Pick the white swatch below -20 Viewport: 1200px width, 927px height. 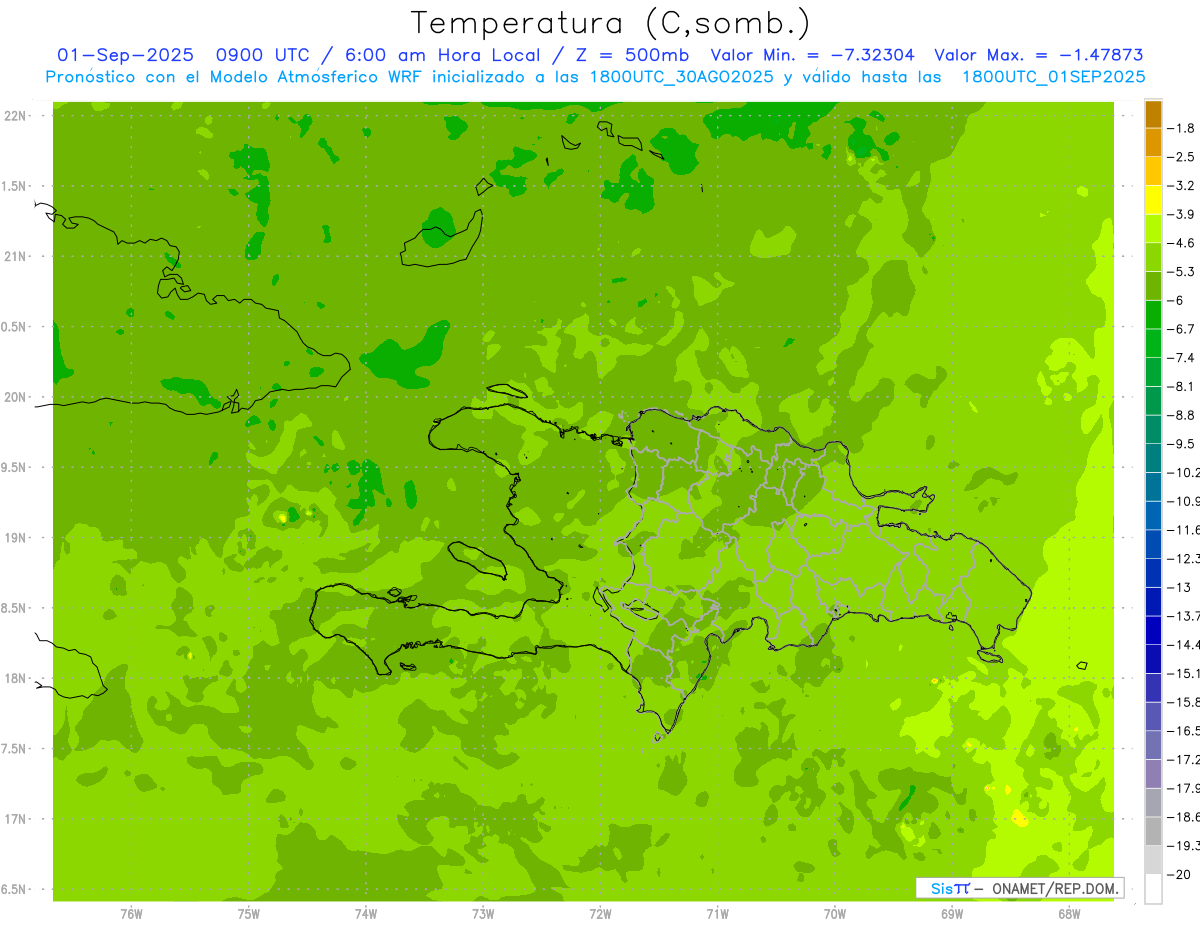(1153, 888)
